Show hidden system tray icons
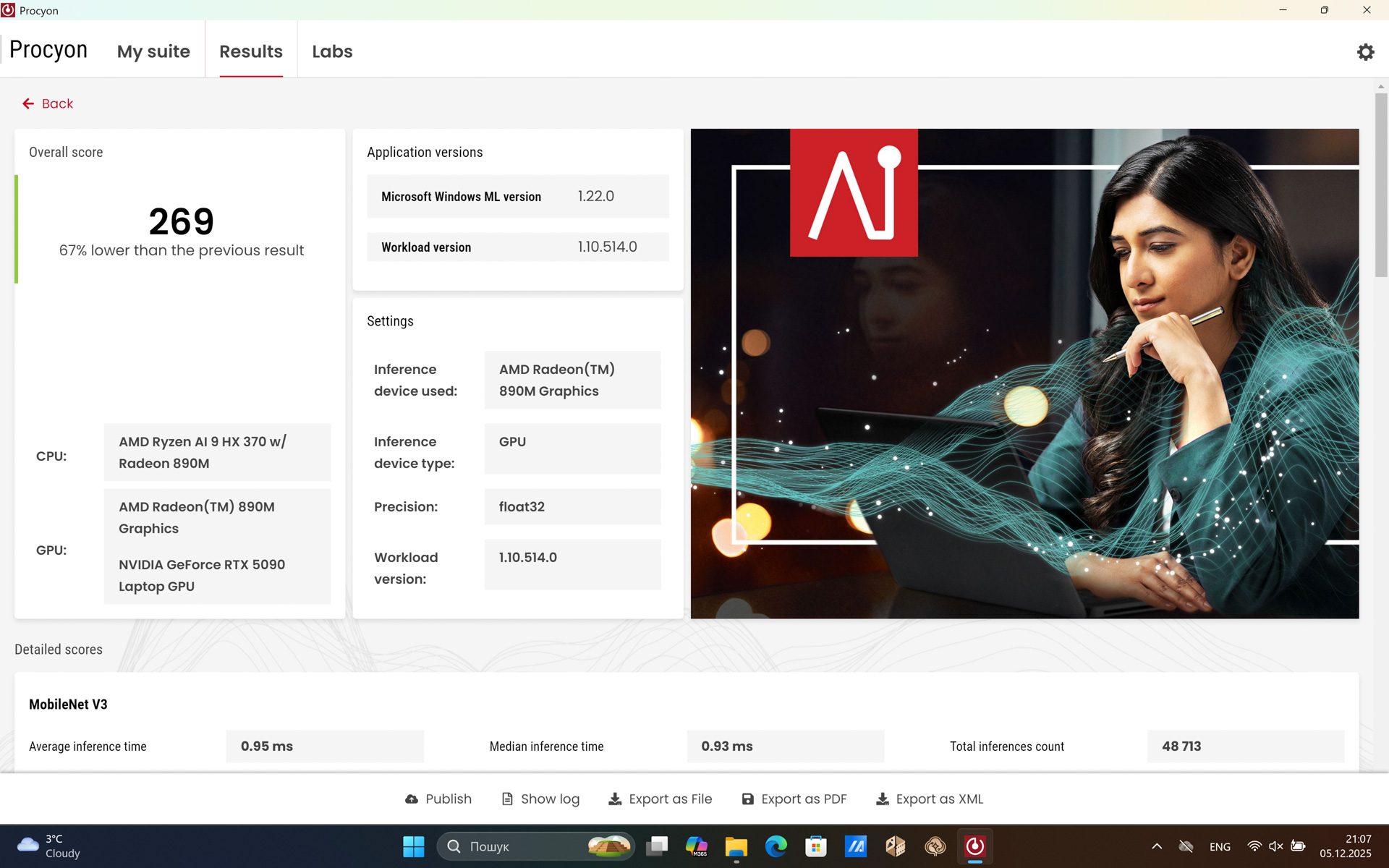Viewport: 1389px width, 868px height. [1157, 846]
